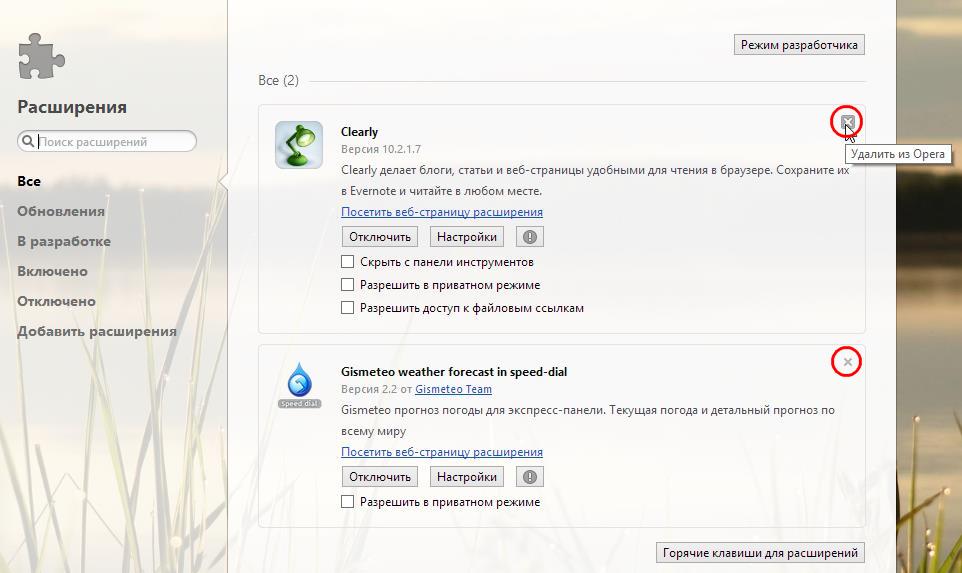Select the 'Все' sidebar category
The height and width of the screenshot is (573, 962).
click(x=29, y=181)
